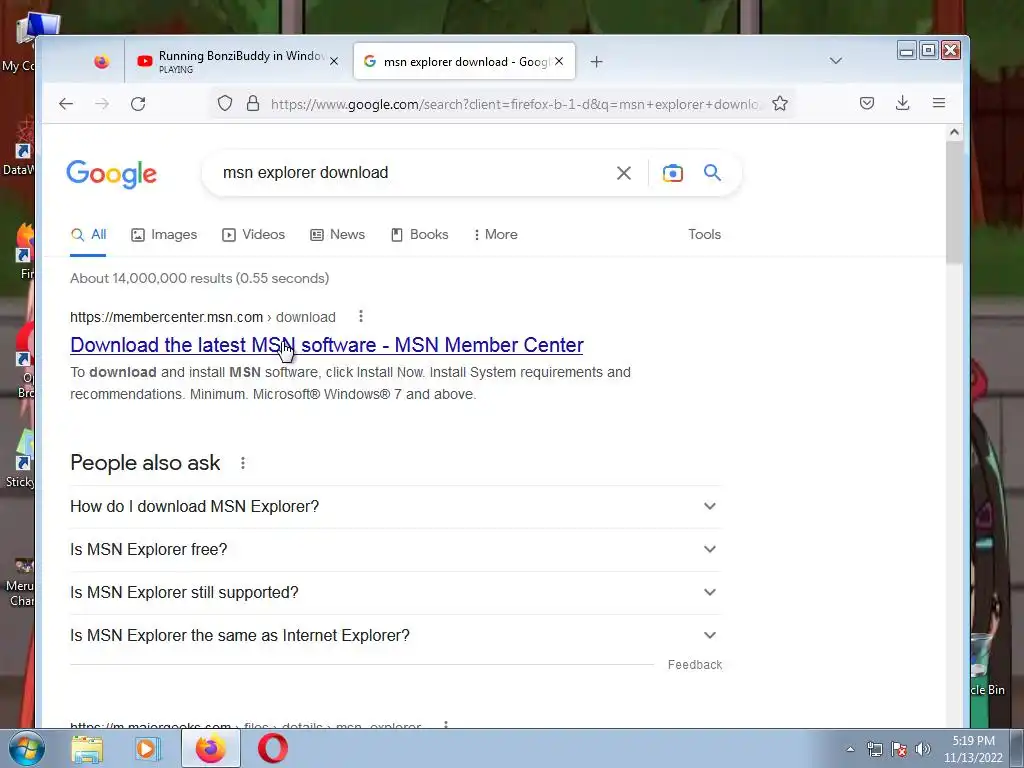Open search Tools options

pyautogui.click(x=704, y=234)
